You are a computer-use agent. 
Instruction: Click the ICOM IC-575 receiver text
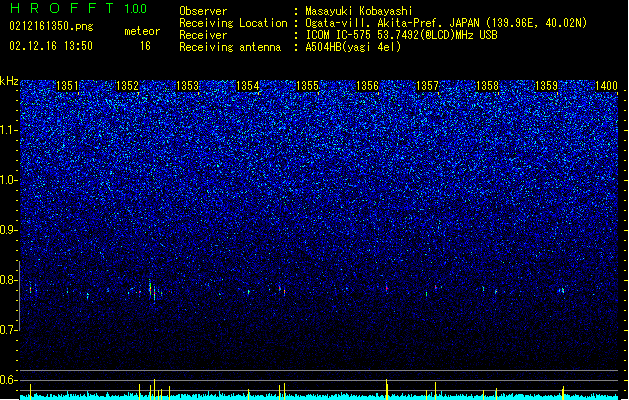point(401,35)
